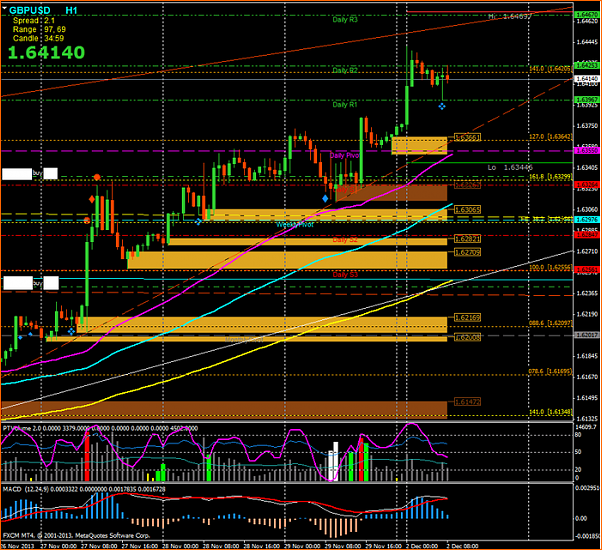Click the white 1.64140 current price tag

click(587, 79)
